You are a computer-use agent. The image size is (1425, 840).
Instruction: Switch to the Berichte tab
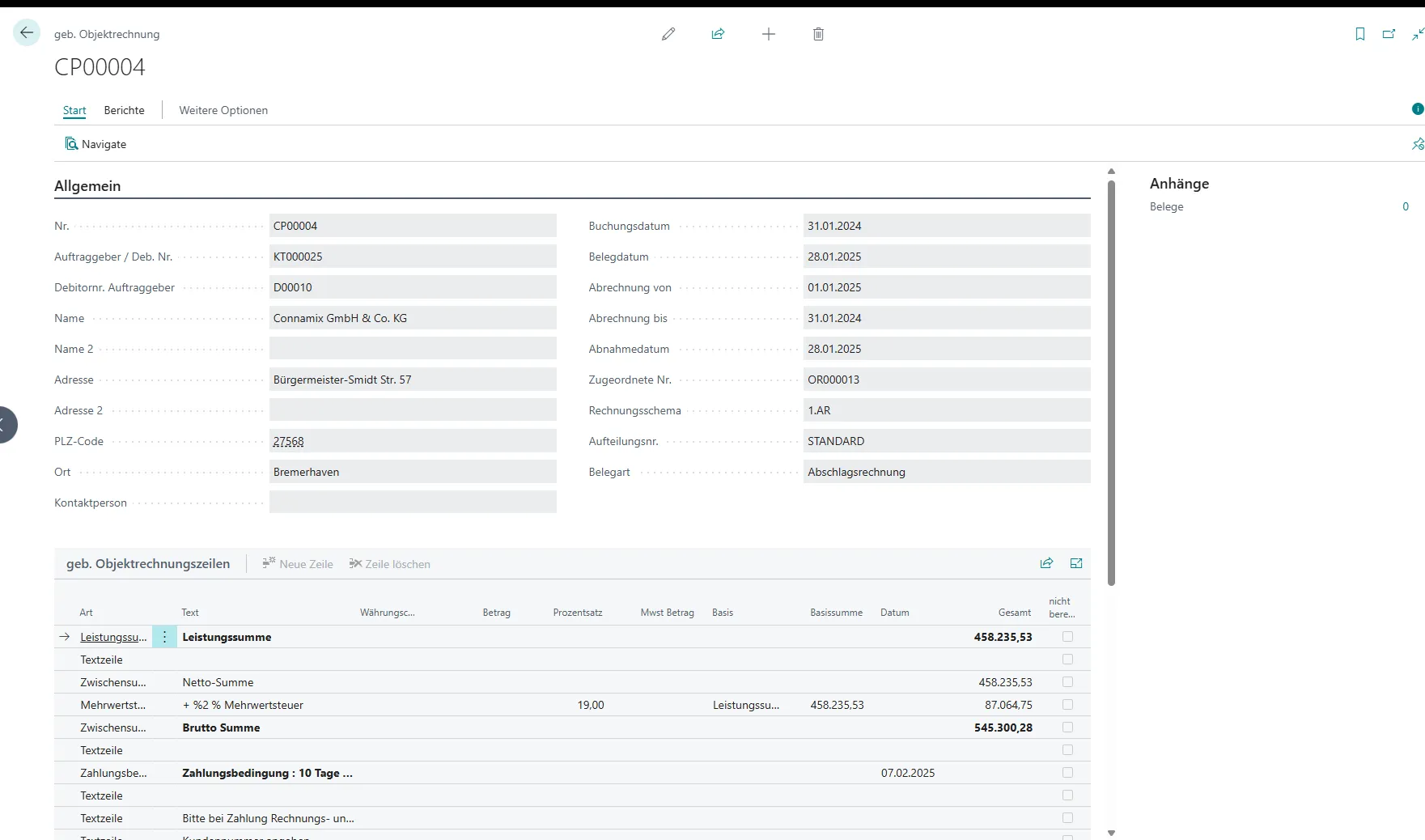(124, 110)
